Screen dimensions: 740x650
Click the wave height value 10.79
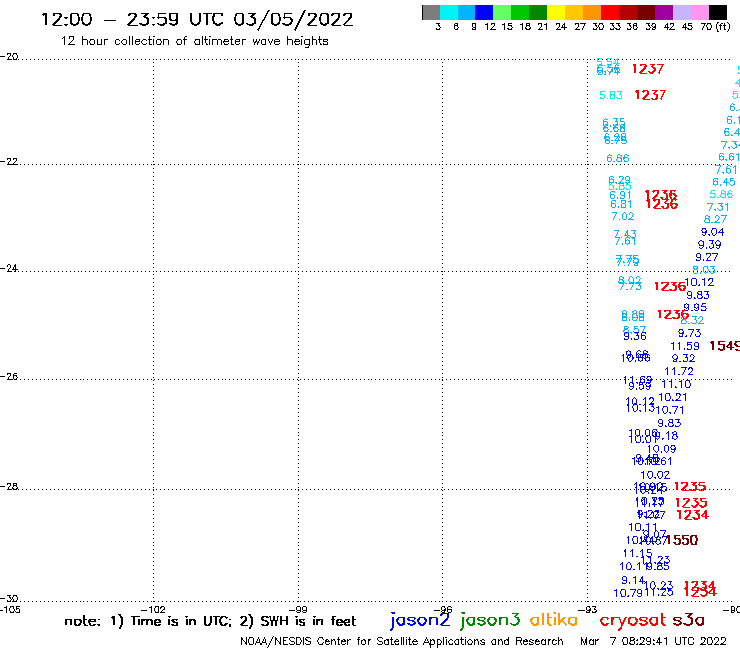click(x=628, y=593)
